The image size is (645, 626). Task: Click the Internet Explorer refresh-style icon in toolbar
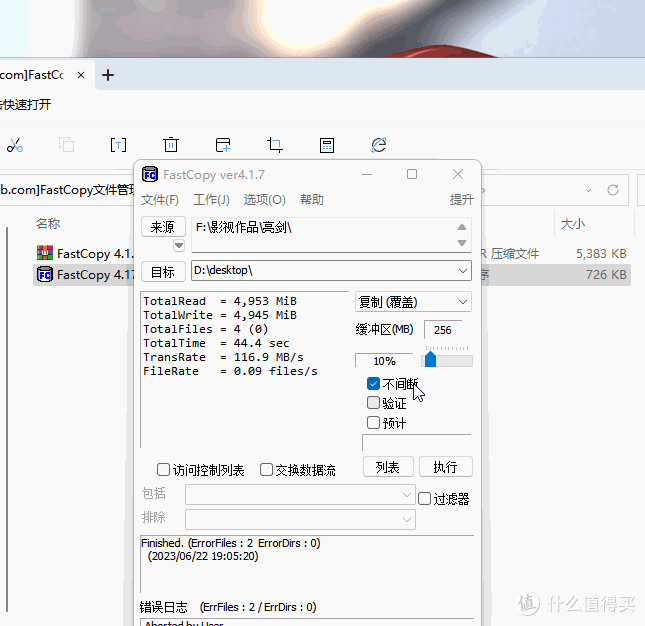(x=379, y=145)
